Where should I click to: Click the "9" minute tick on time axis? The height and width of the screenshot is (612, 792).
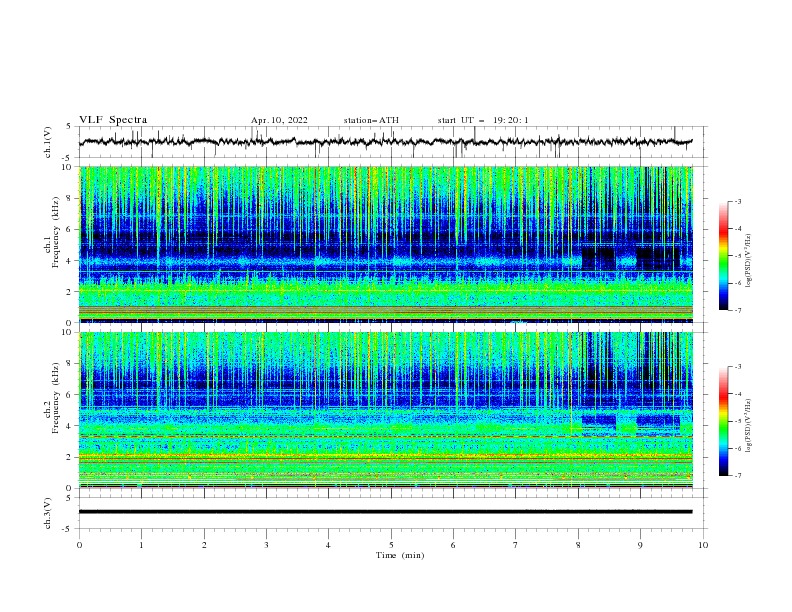(x=640, y=545)
